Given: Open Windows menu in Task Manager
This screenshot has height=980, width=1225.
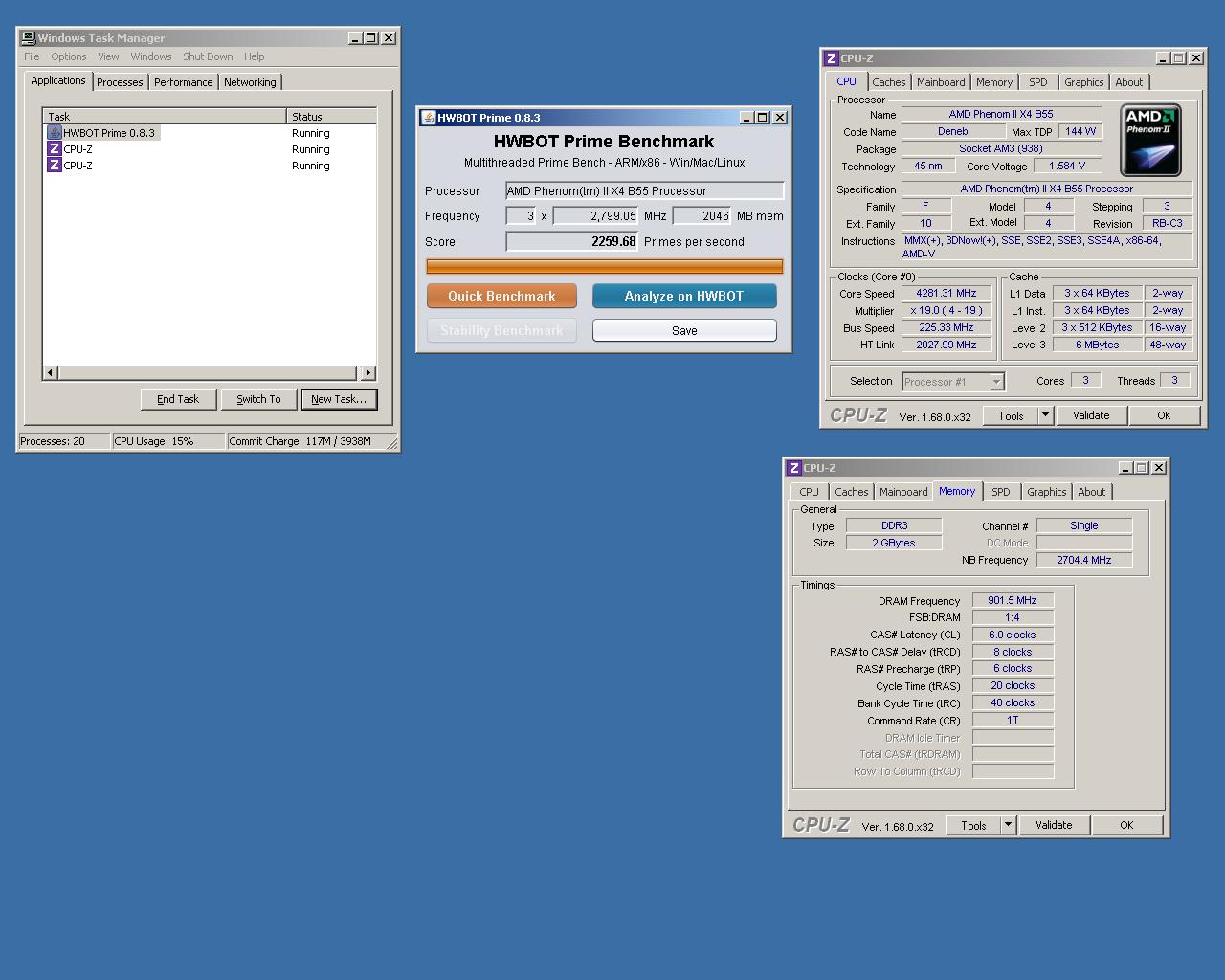Looking at the screenshot, I should 151,56.
